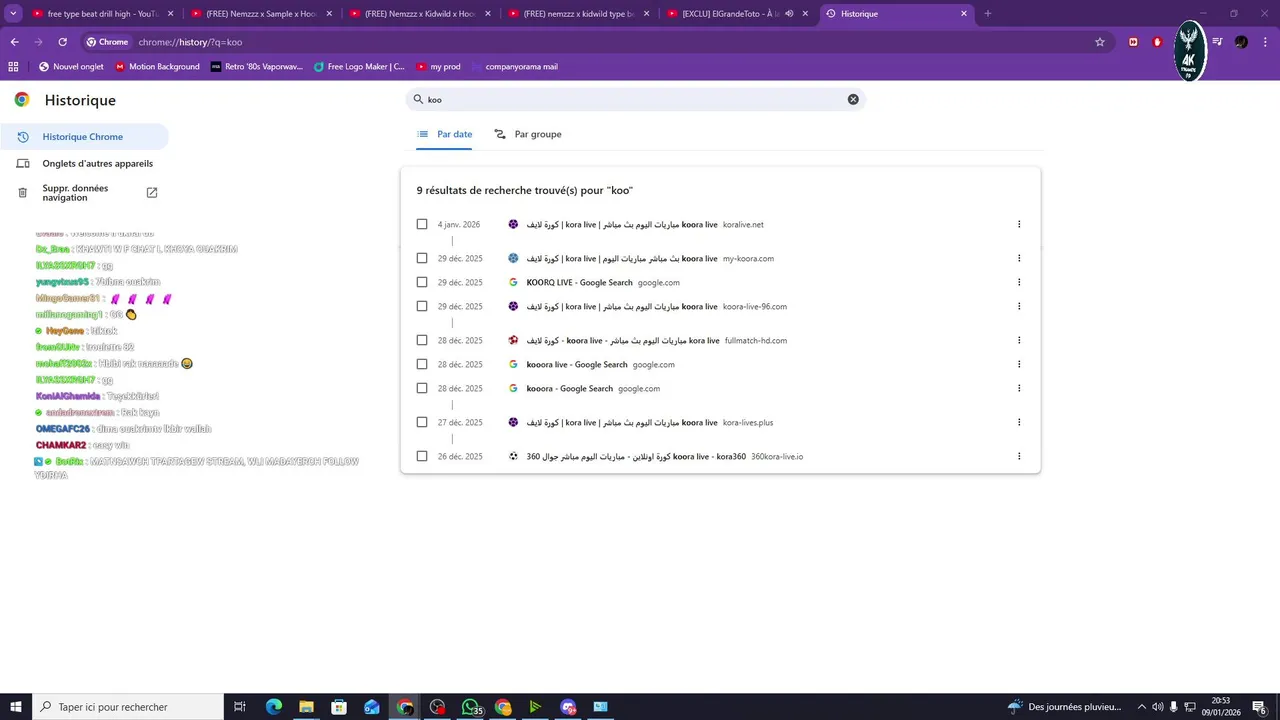Screen dimensions: 1280x720
Task: Open more actions for koralive.net entry
Action: coord(1019,224)
